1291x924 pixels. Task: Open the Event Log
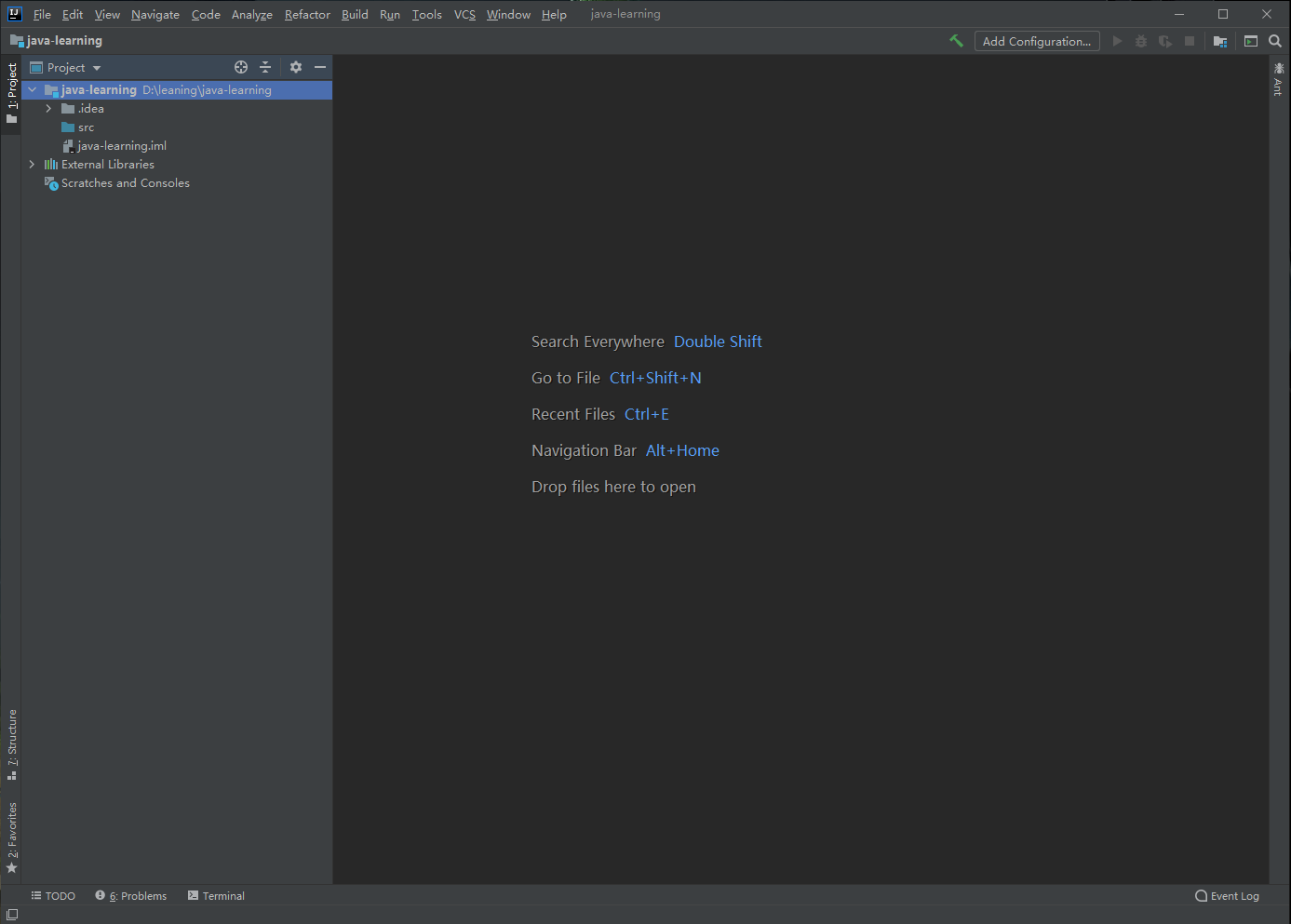point(1227,896)
